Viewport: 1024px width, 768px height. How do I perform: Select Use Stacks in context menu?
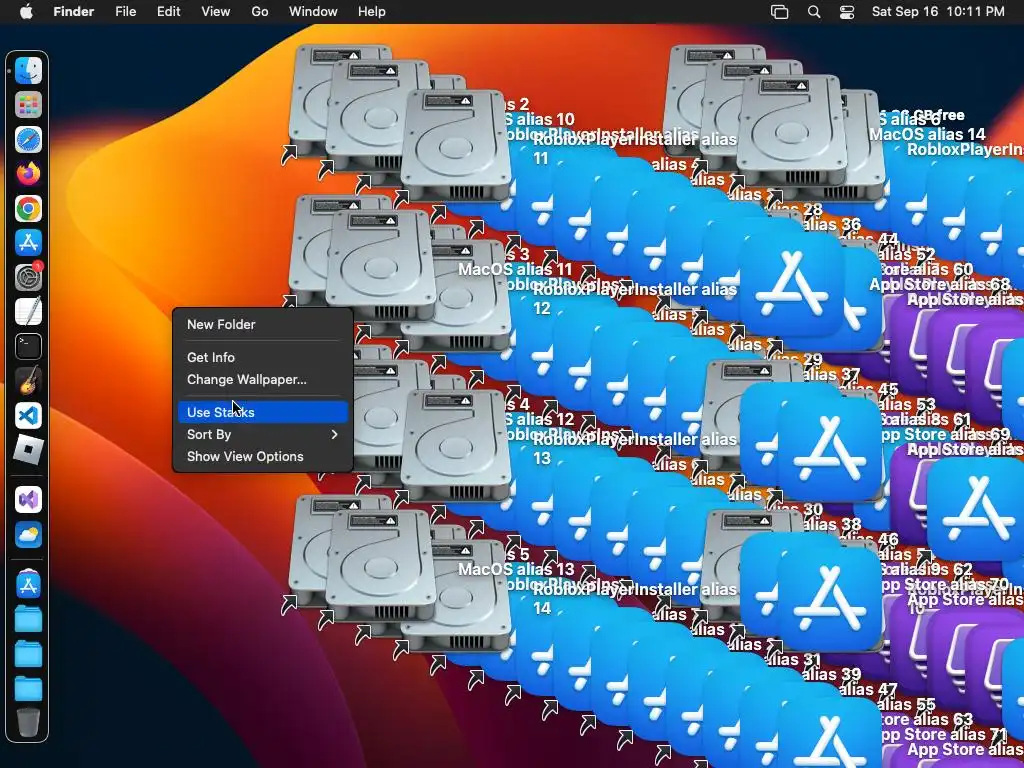[263, 412]
